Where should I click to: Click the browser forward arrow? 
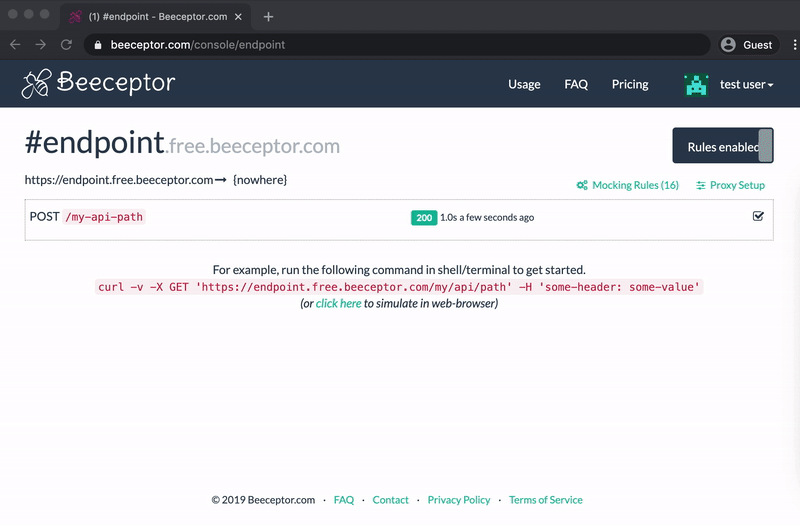coord(41,45)
